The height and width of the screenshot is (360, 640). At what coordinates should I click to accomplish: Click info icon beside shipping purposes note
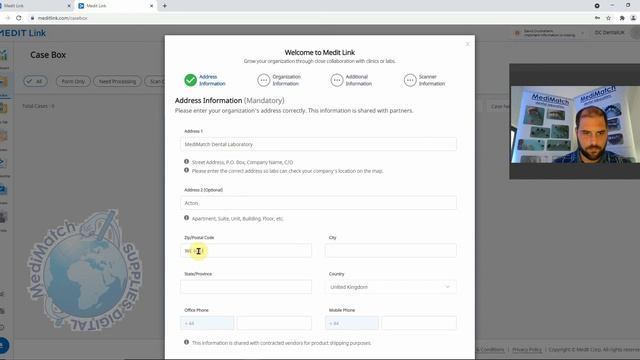tap(187, 342)
